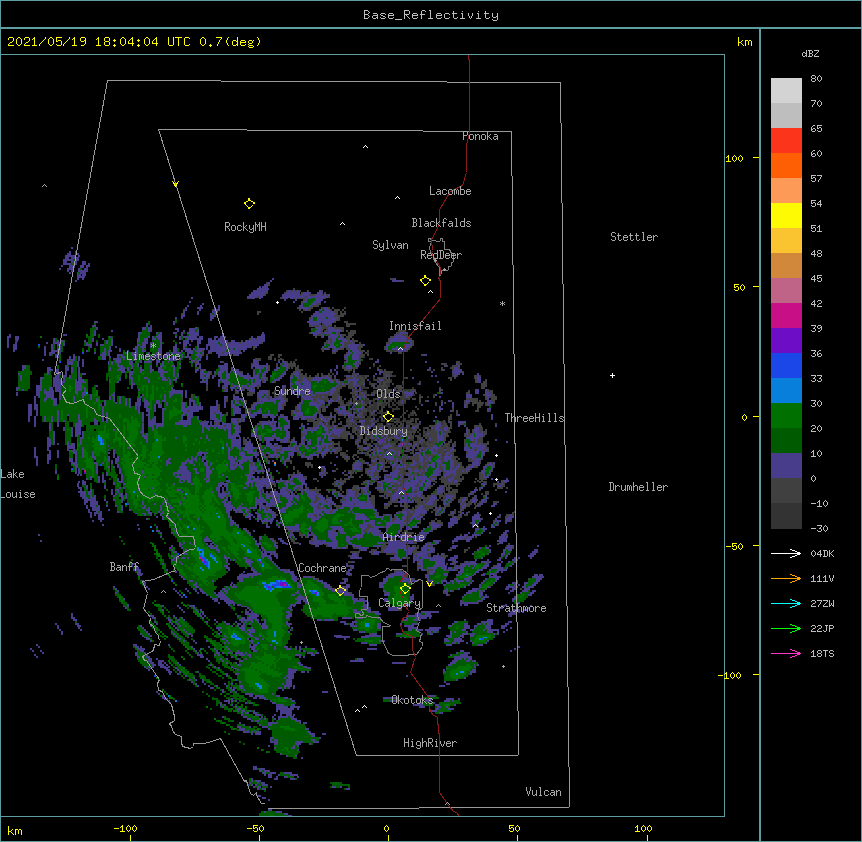
Task: Click the yellow diamond marker near Didsbury
Action: point(388,416)
